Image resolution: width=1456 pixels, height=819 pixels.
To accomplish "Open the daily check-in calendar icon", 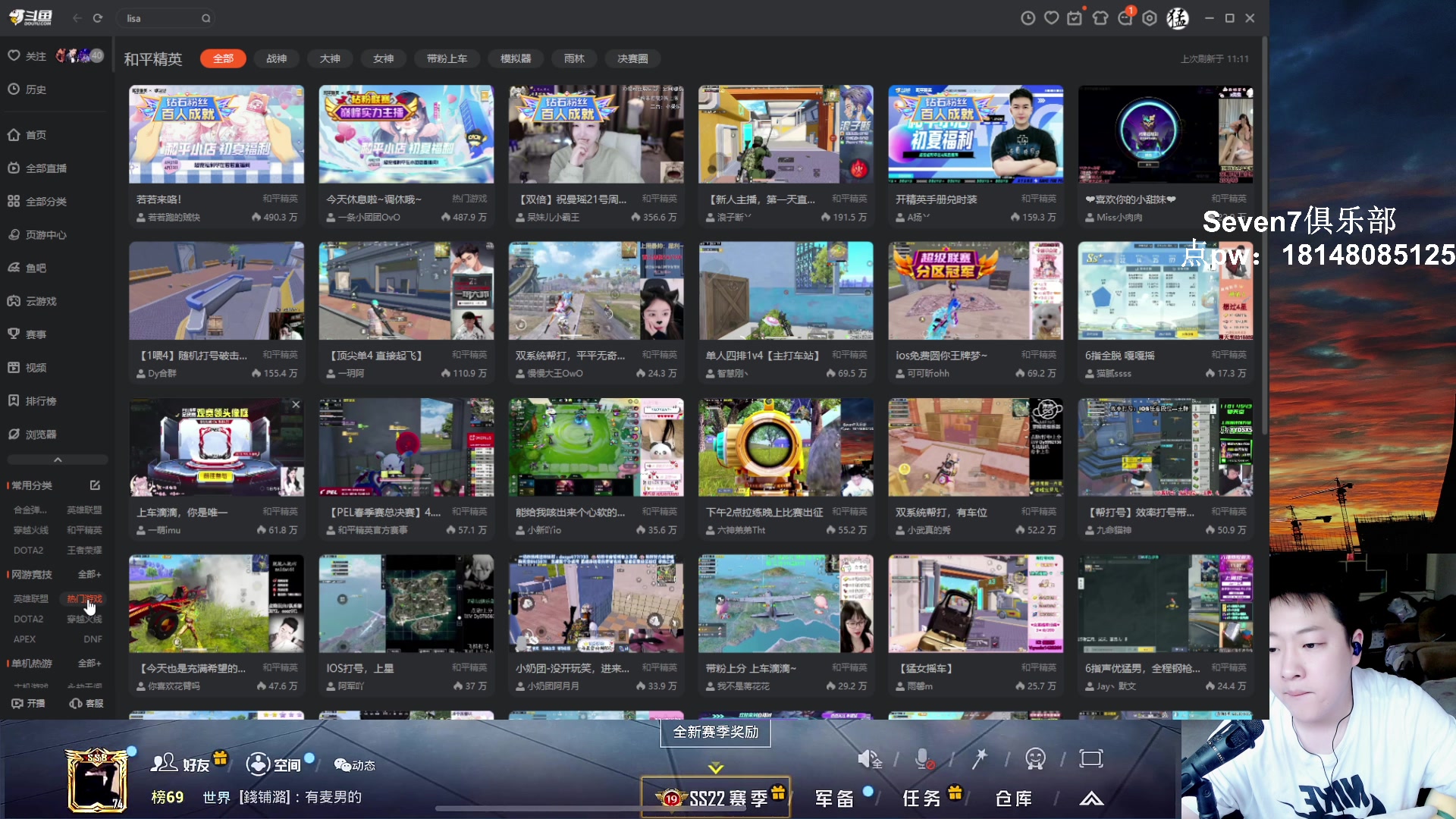I will click(x=1075, y=18).
